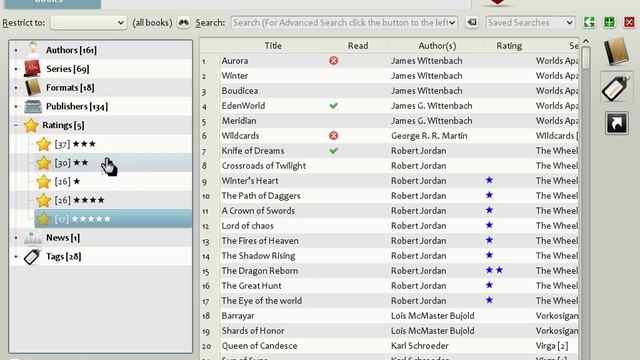Viewport: 640px width, 360px height.
Task: Expand the Series [69] category
Action: tap(16, 69)
